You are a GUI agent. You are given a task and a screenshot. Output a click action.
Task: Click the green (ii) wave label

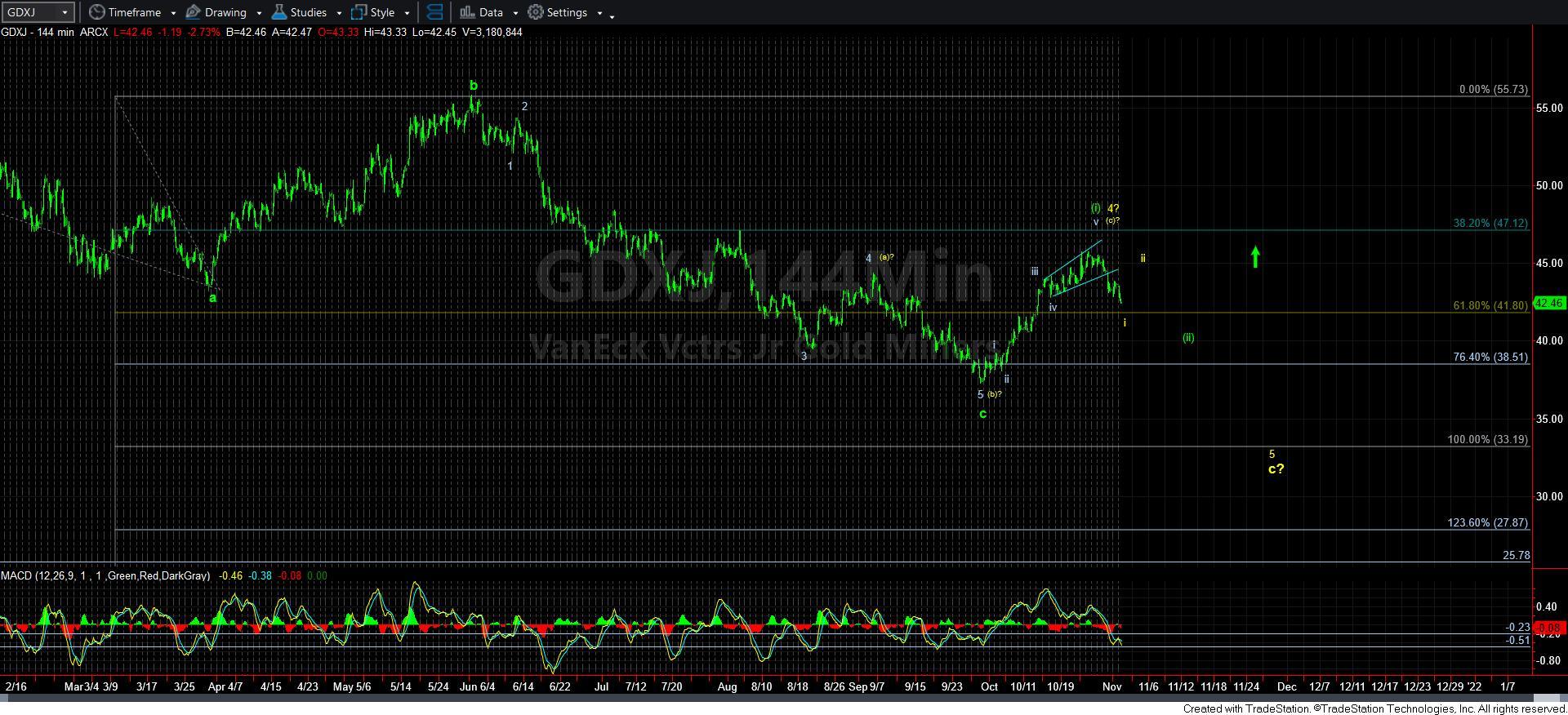pos(1188,337)
